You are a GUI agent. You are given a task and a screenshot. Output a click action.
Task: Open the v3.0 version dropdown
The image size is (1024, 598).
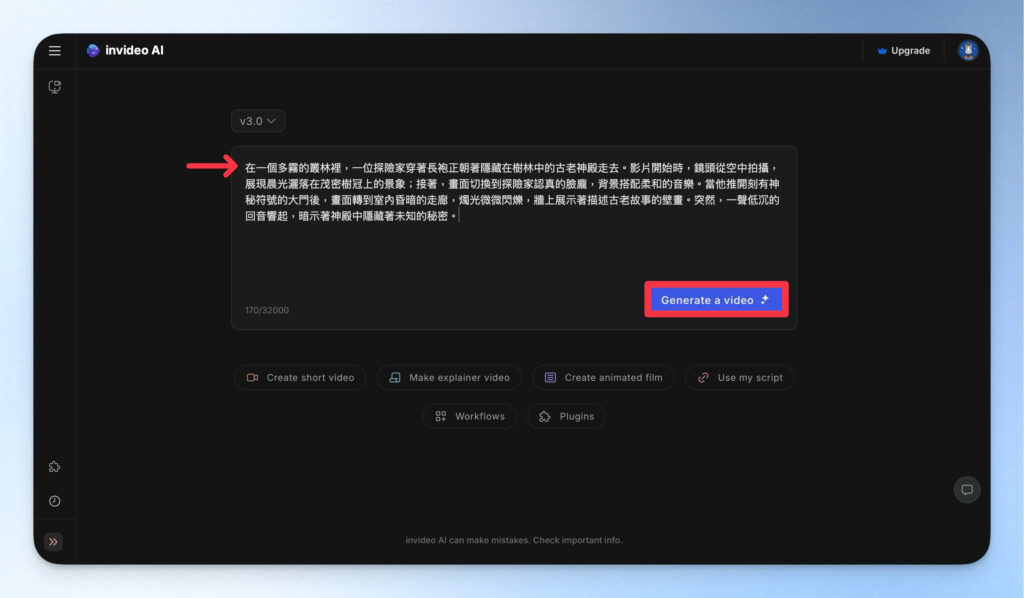(x=258, y=121)
